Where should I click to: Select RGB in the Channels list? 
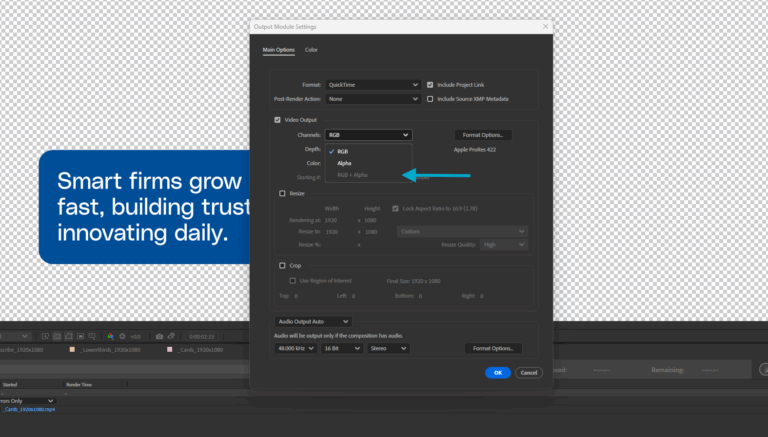click(x=368, y=151)
